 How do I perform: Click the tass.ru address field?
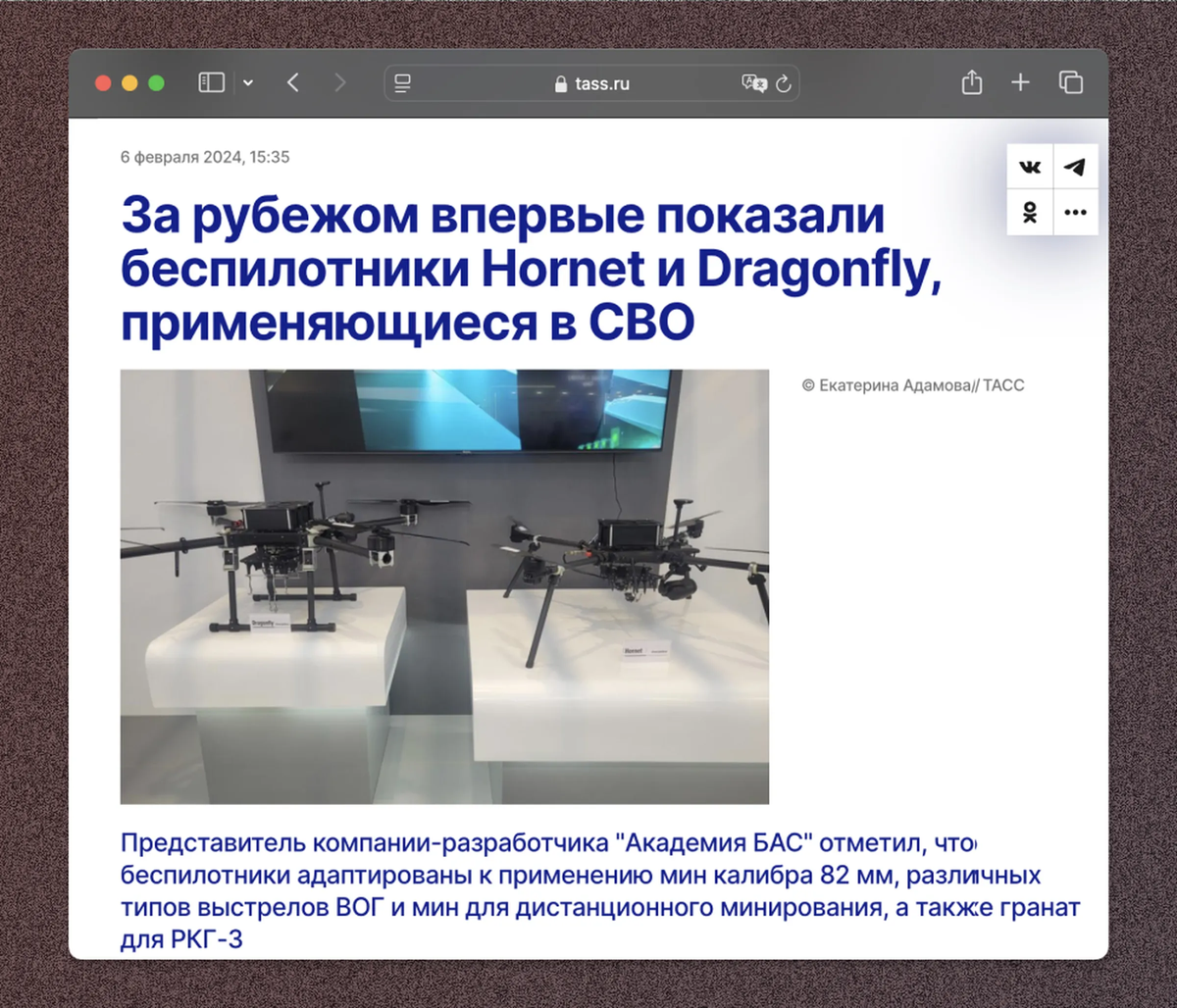pyautogui.click(x=591, y=83)
